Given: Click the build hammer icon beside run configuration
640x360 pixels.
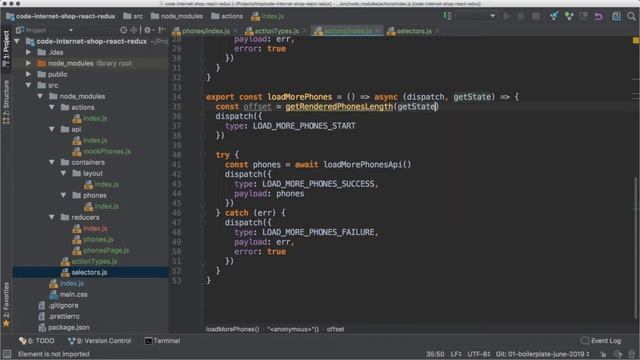Looking at the screenshot, I should [x=447, y=16].
